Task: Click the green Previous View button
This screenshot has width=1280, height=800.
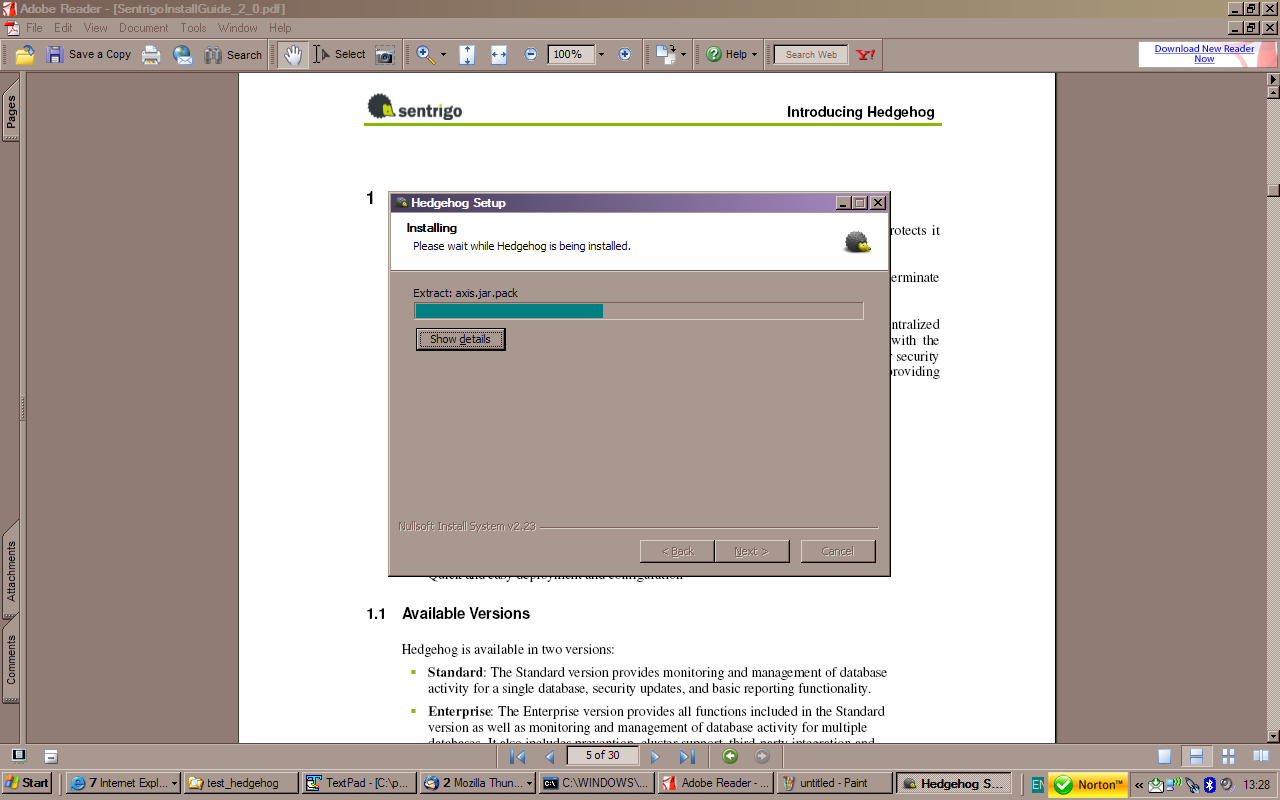Action: pyautogui.click(x=730, y=757)
